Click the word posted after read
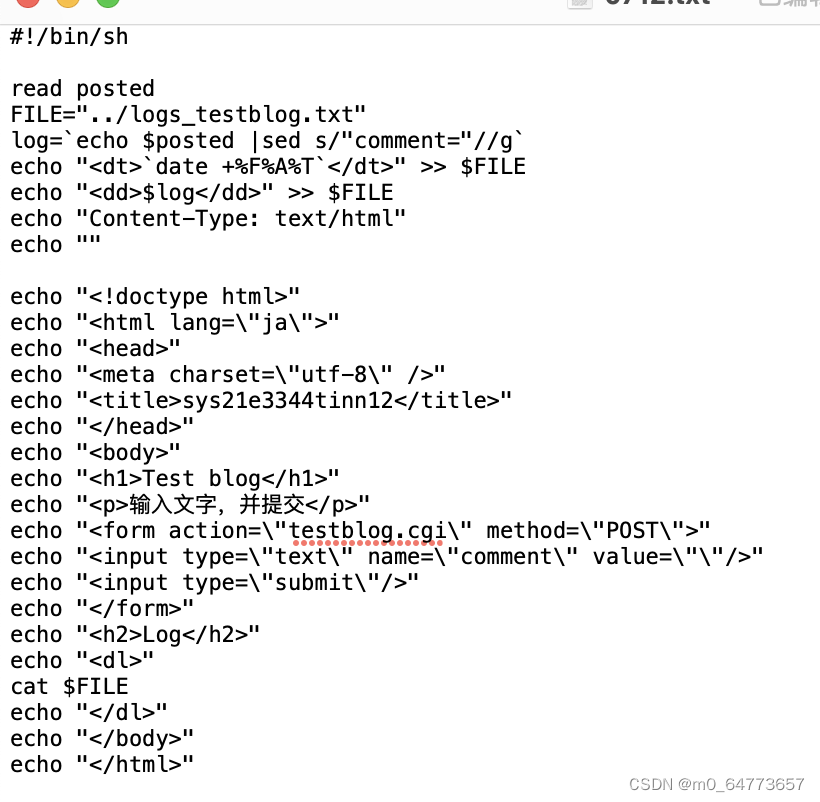Viewport: 820px width, 802px height. coord(115,88)
